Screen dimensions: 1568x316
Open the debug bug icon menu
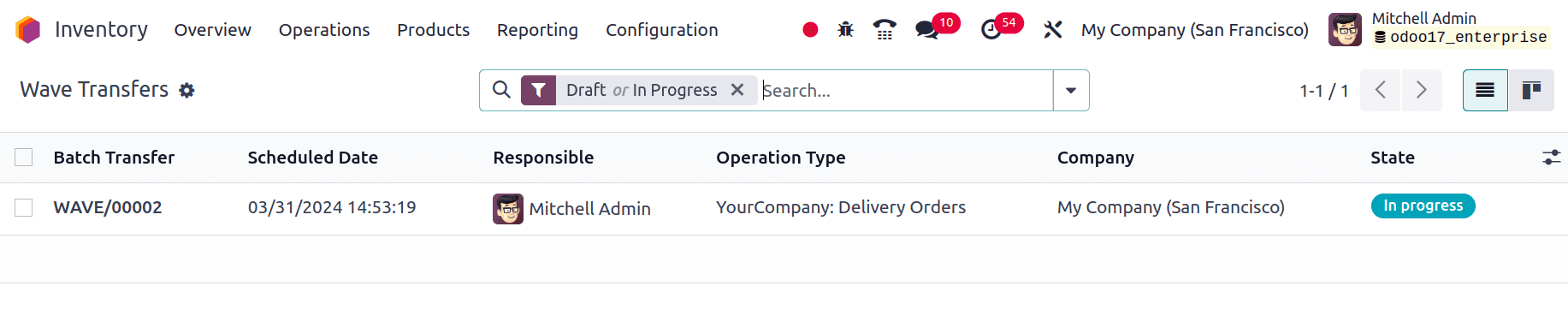click(x=846, y=30)
